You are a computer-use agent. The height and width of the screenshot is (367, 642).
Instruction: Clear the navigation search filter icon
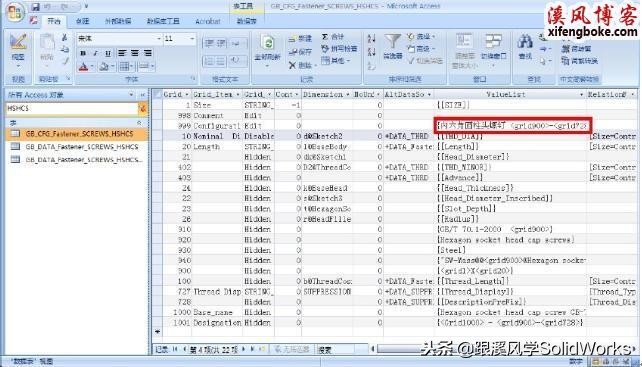click(142, 109)
